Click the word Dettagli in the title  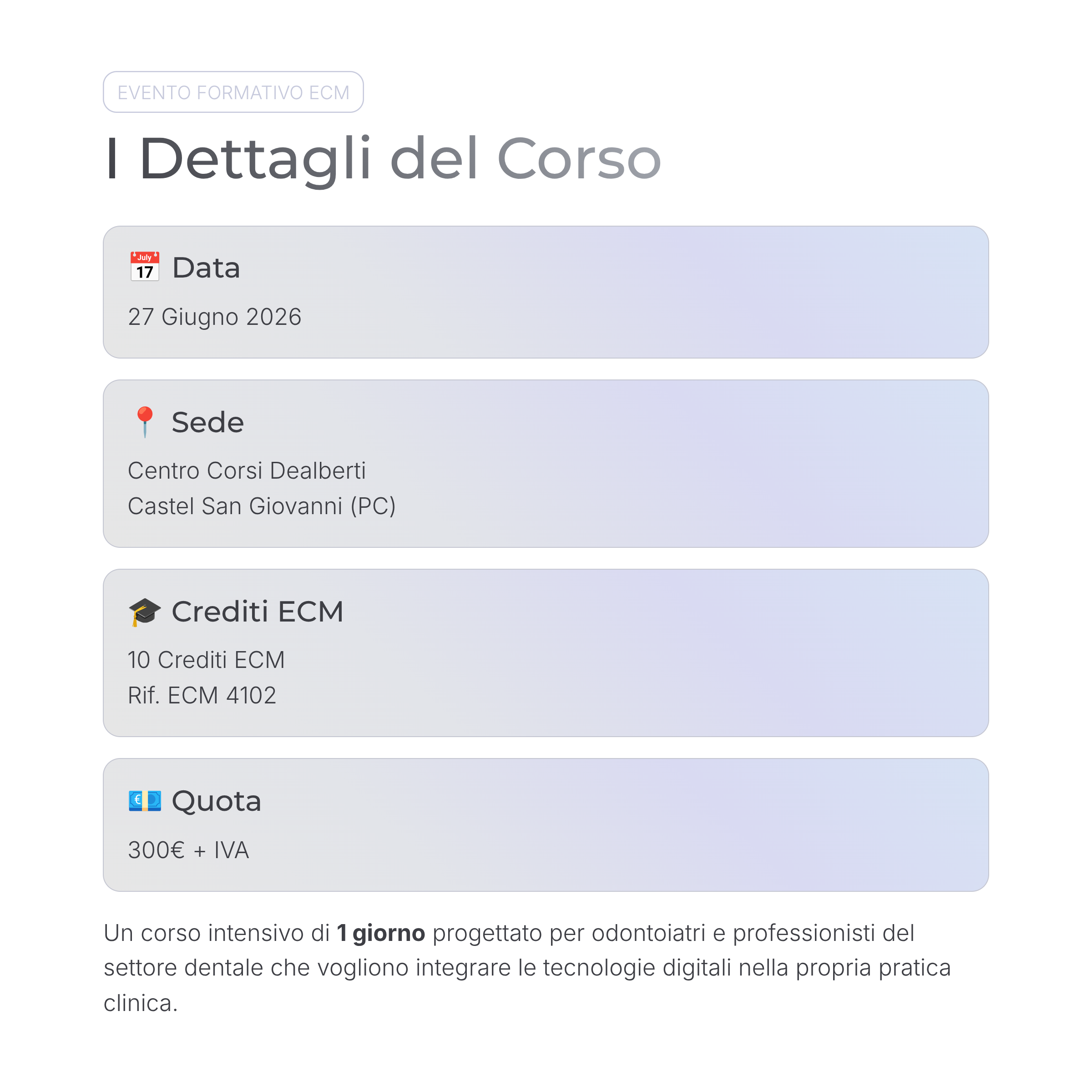(x=255, y=159)
